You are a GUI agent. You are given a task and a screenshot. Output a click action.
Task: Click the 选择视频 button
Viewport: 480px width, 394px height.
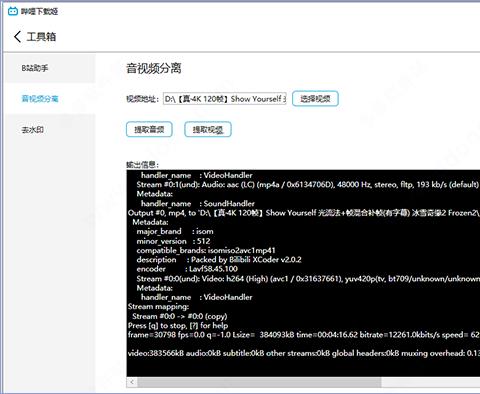tap(315, 99)
